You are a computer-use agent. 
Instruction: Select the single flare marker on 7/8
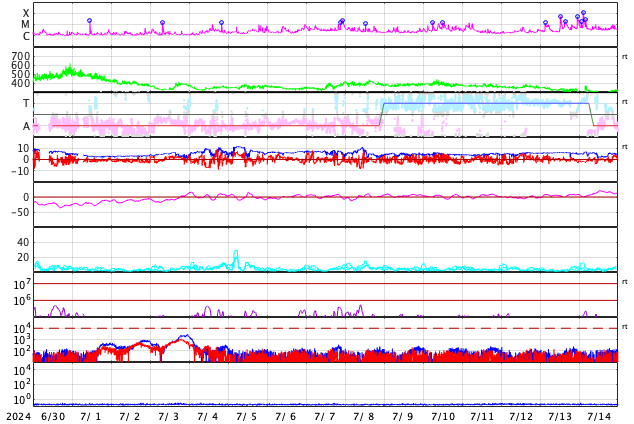[366, 24]
